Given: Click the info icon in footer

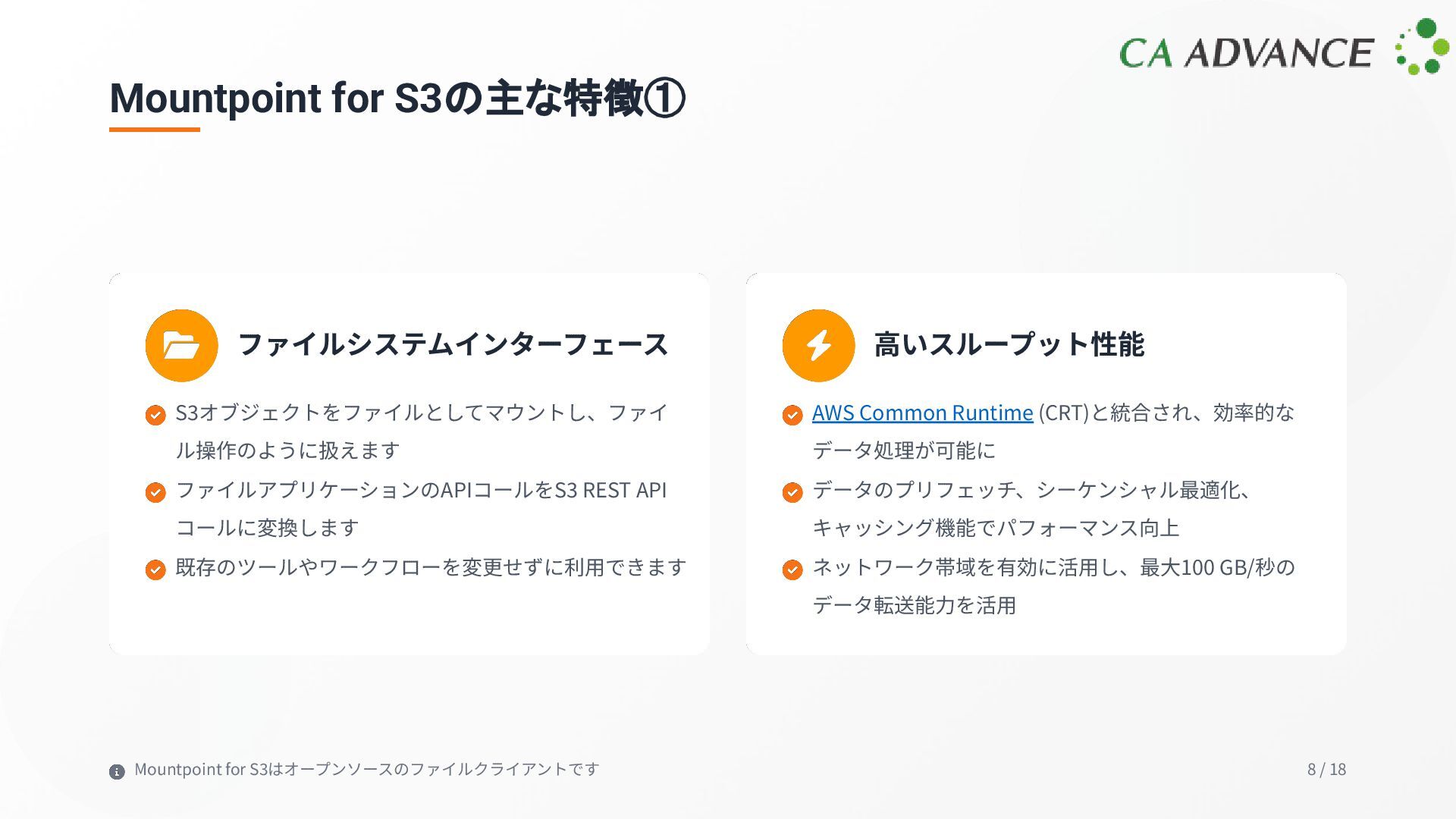Looking at the screenshot, I should (117, 772).
